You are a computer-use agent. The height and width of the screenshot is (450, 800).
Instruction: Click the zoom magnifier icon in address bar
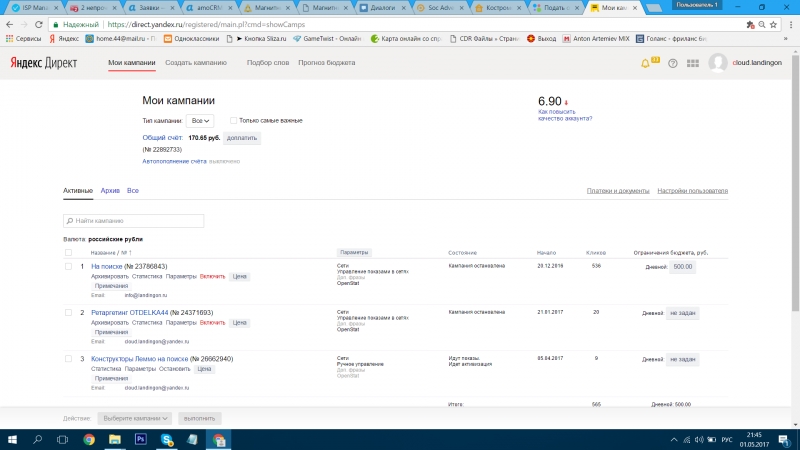coord(762,24)
